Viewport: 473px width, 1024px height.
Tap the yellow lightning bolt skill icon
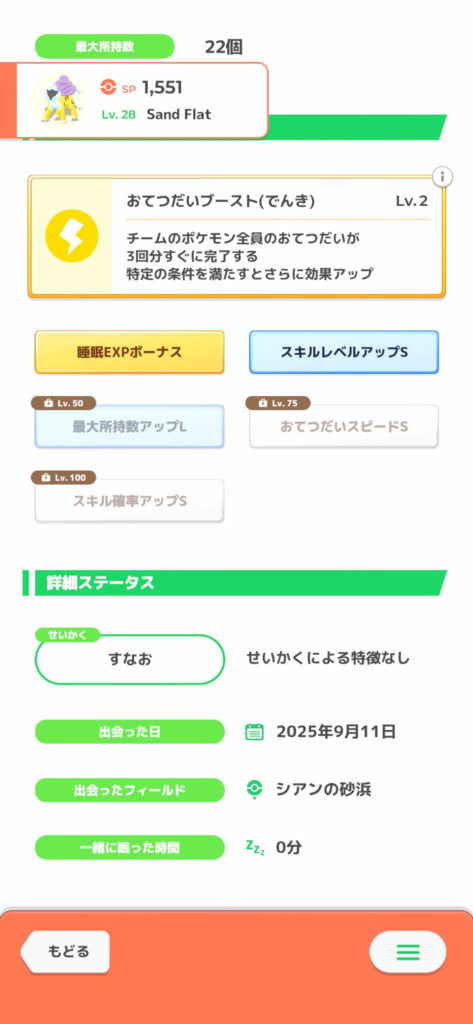pyautogui.click(x=71, y=236)
